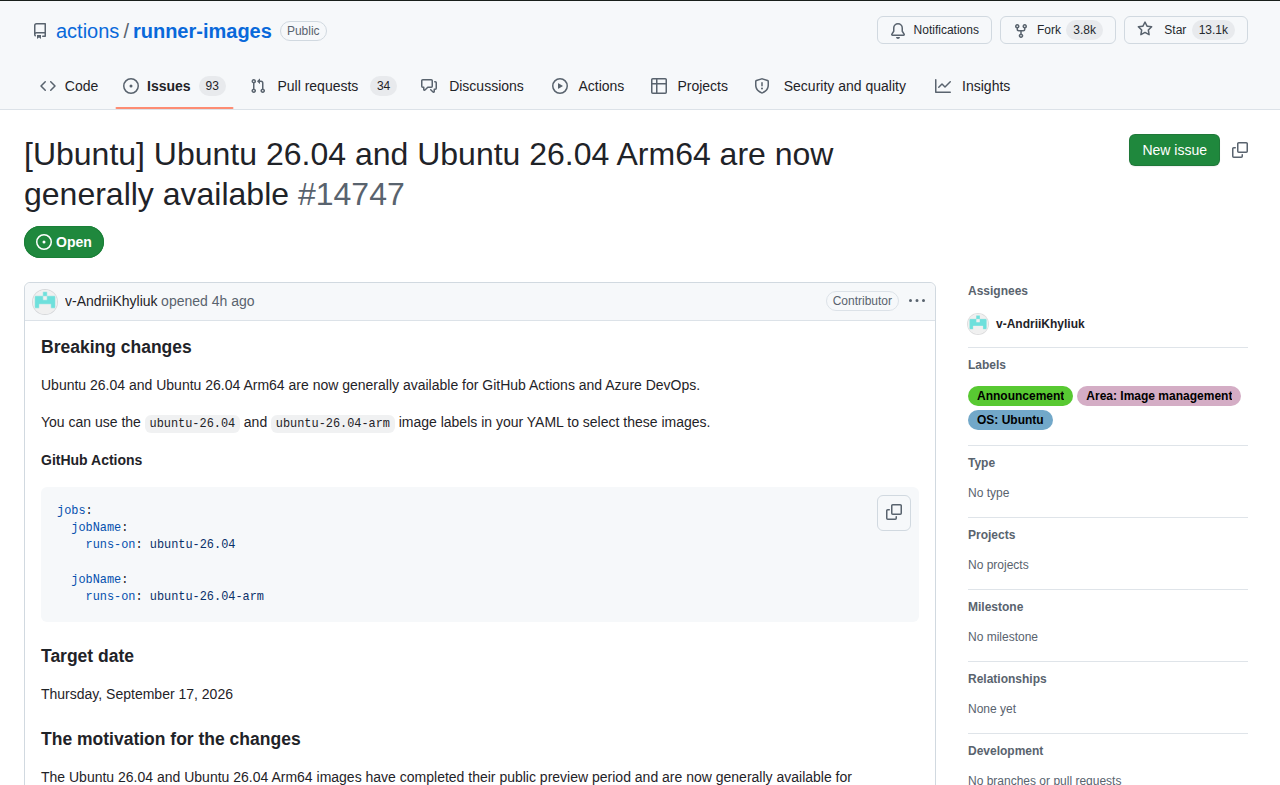Image resolution: width=1280 pixels, height=785 pixels.
Task: Copy the YAML code block contents
Action: point(894,512)
